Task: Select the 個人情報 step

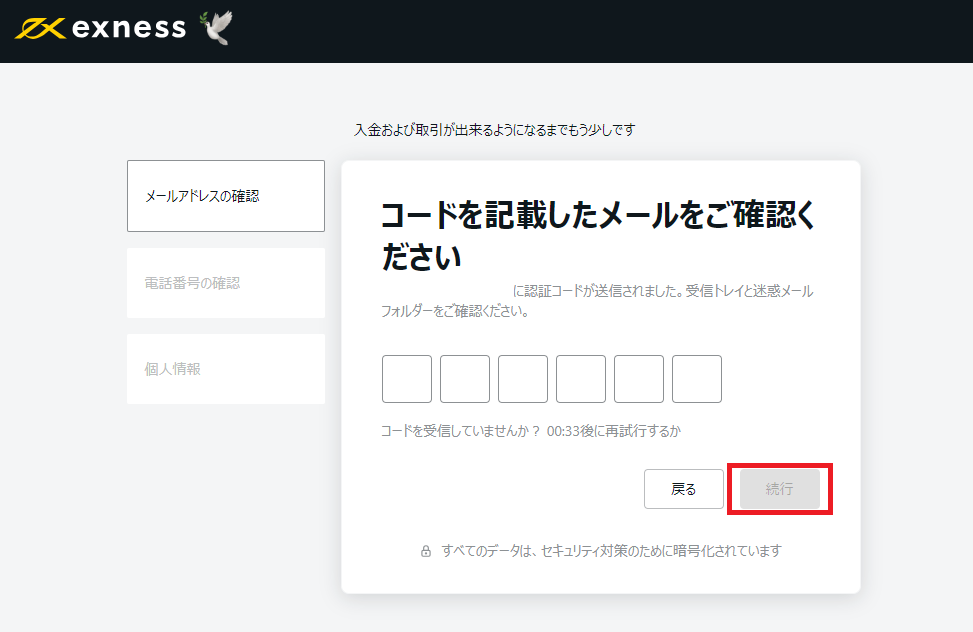Action: pos(226,369)
